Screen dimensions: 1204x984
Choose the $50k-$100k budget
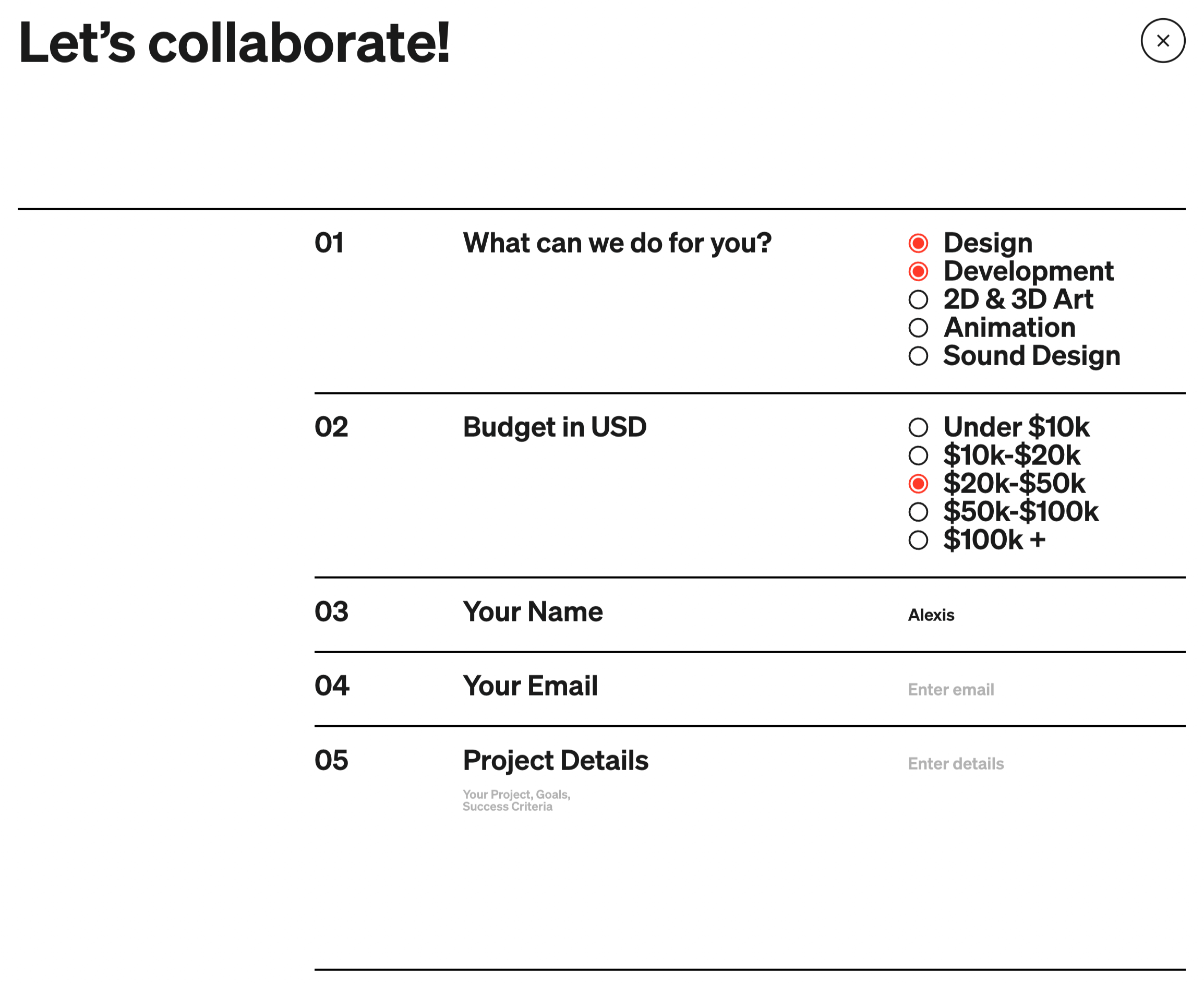click(918, 512)
